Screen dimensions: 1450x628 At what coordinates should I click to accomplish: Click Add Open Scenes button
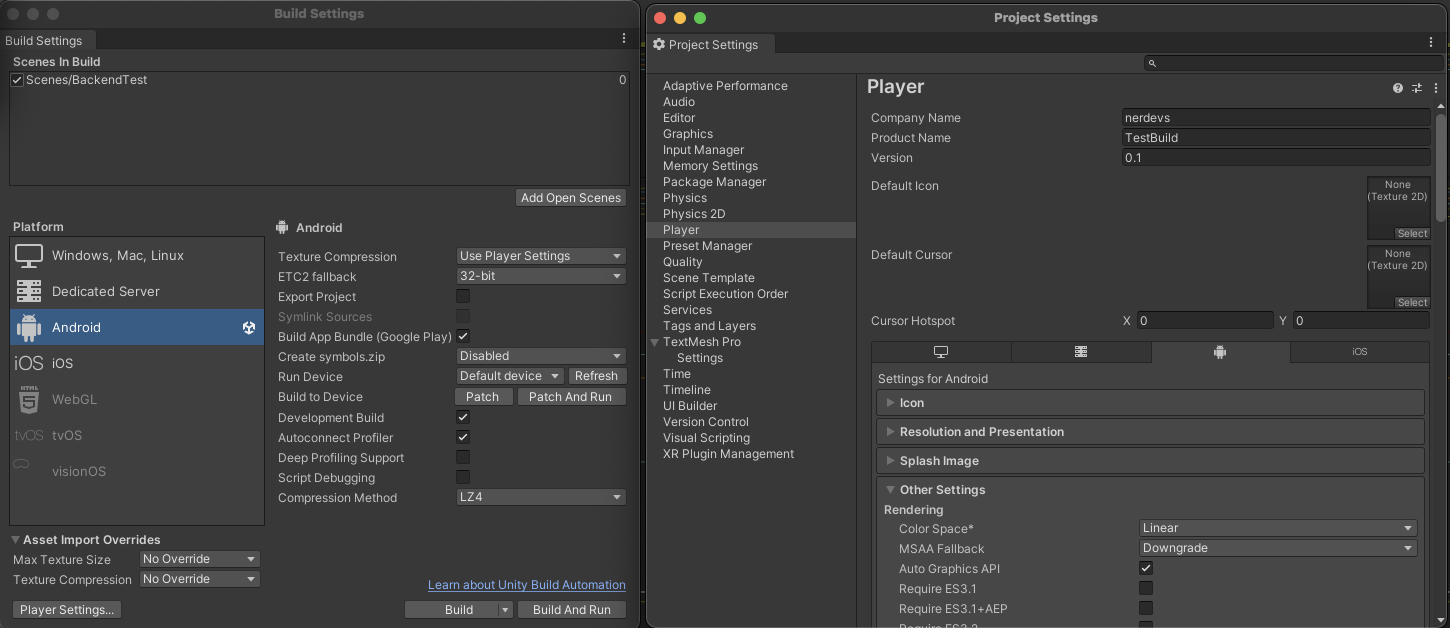571,198
